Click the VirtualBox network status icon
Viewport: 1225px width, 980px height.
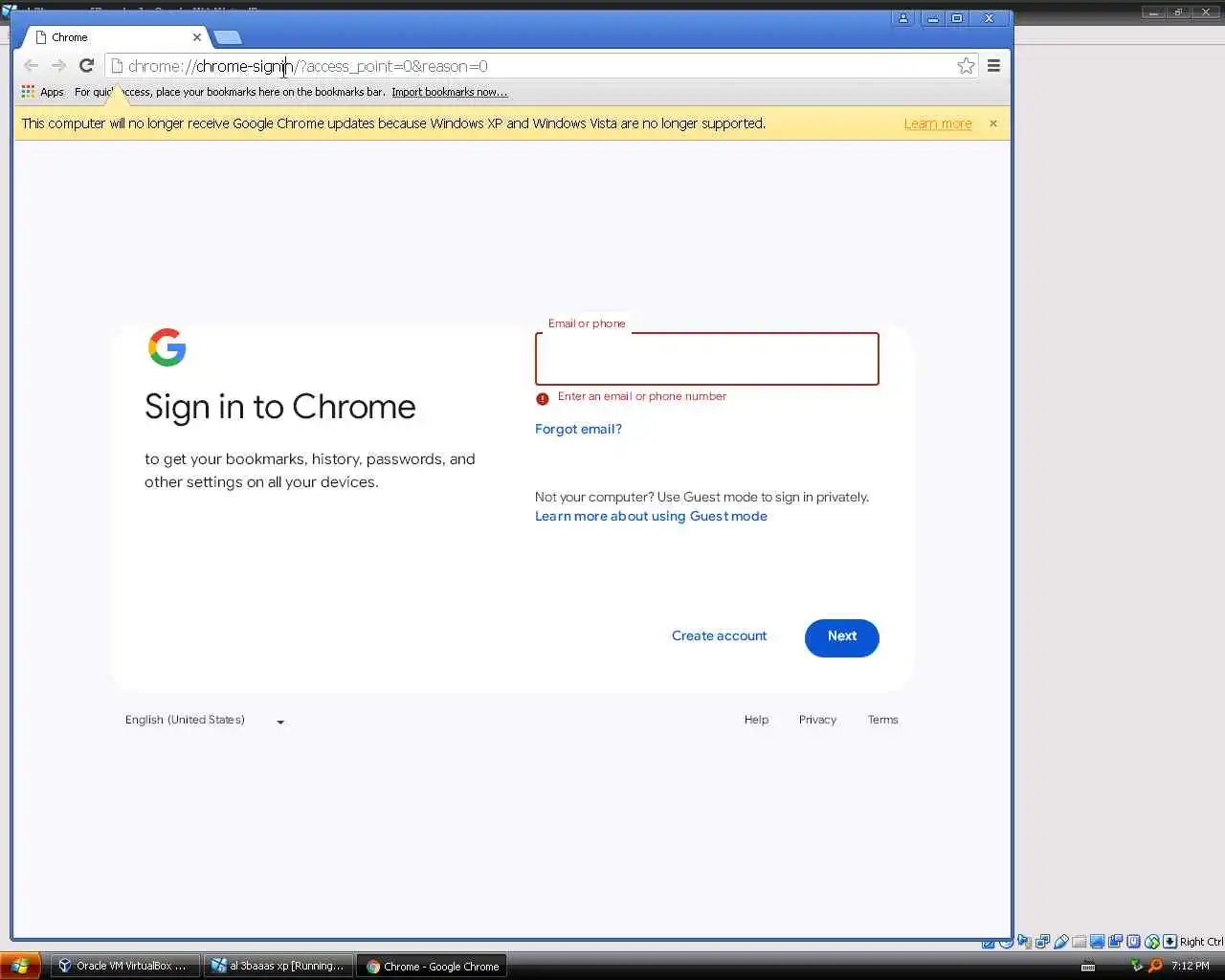(x=1042, y=942)
